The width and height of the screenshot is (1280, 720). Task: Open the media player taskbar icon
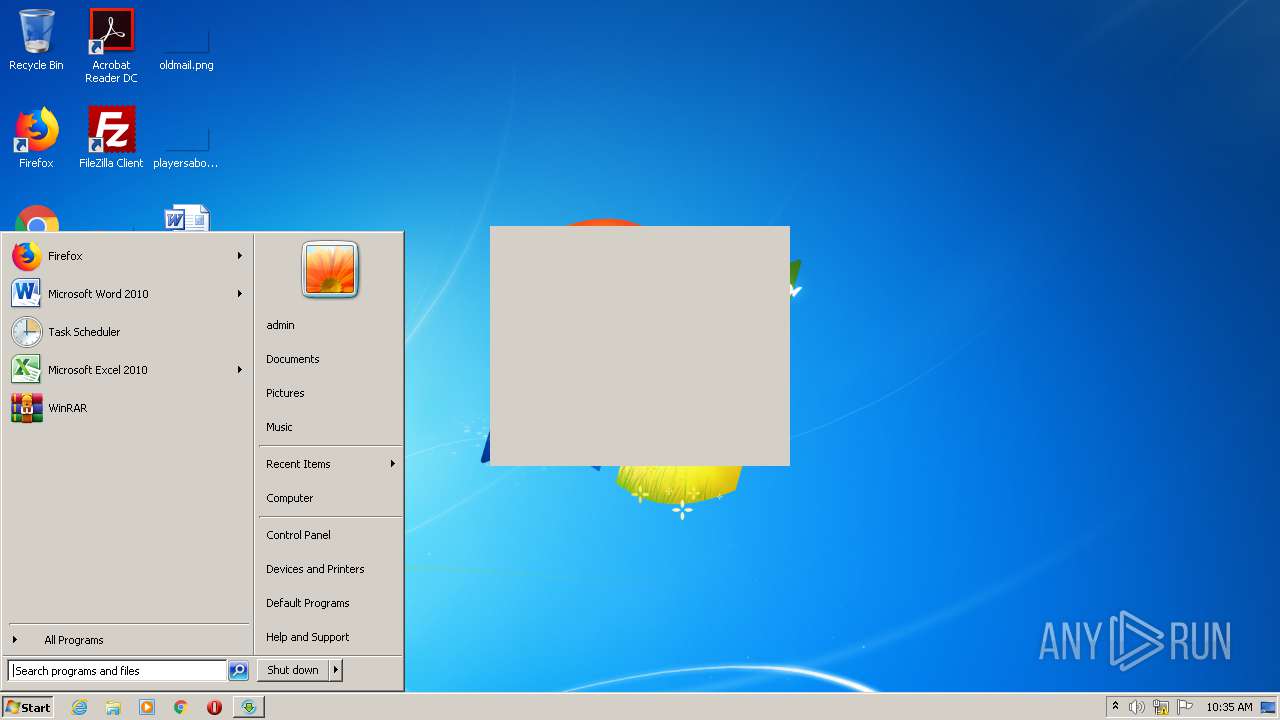(147, 707)
